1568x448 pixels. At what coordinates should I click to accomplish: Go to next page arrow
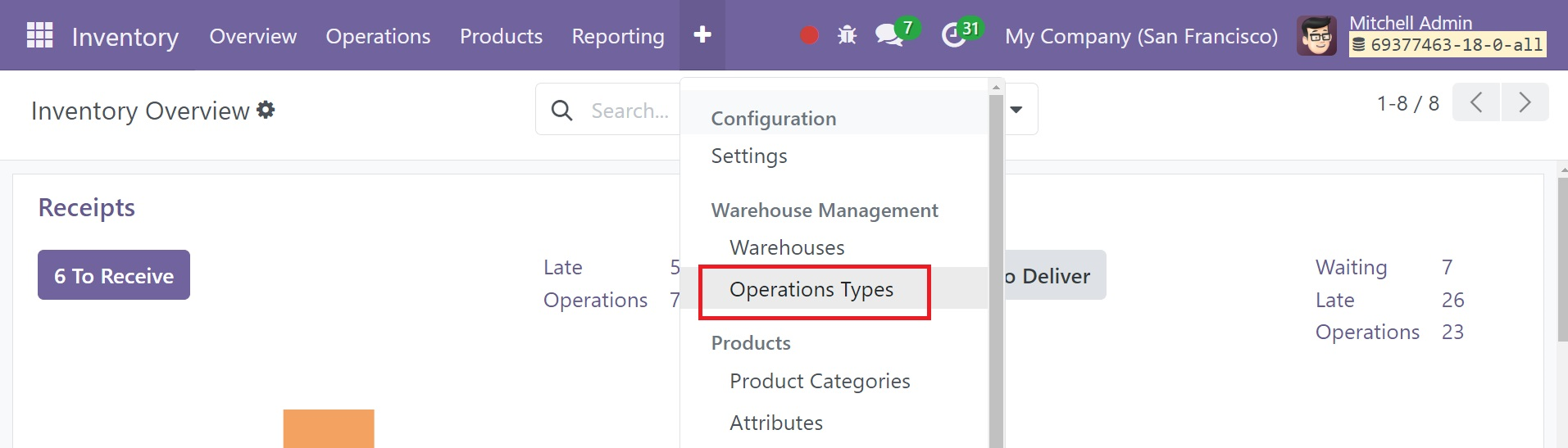(x=1525, y=102)
